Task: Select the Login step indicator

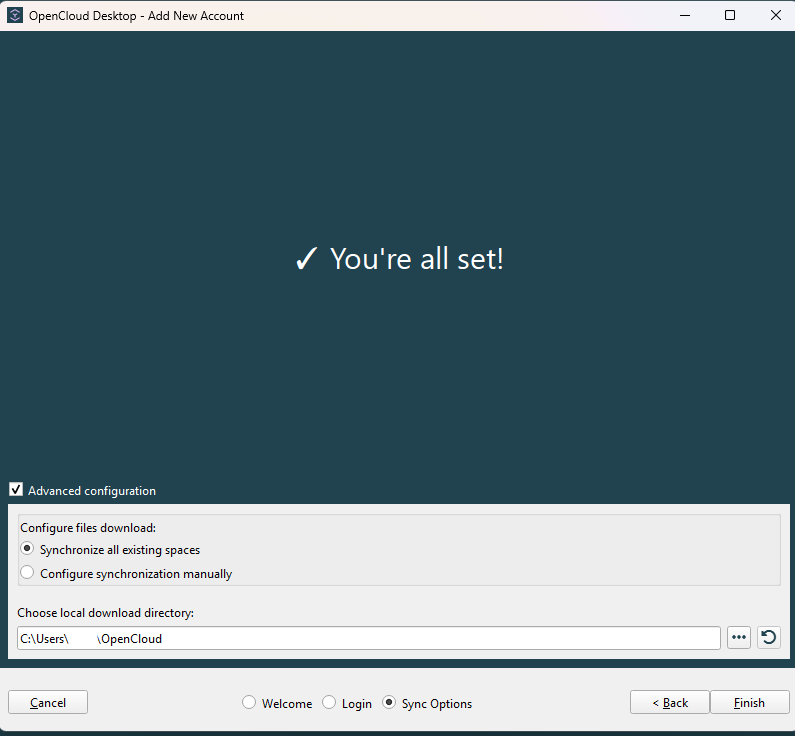Action: click(329, 703)
